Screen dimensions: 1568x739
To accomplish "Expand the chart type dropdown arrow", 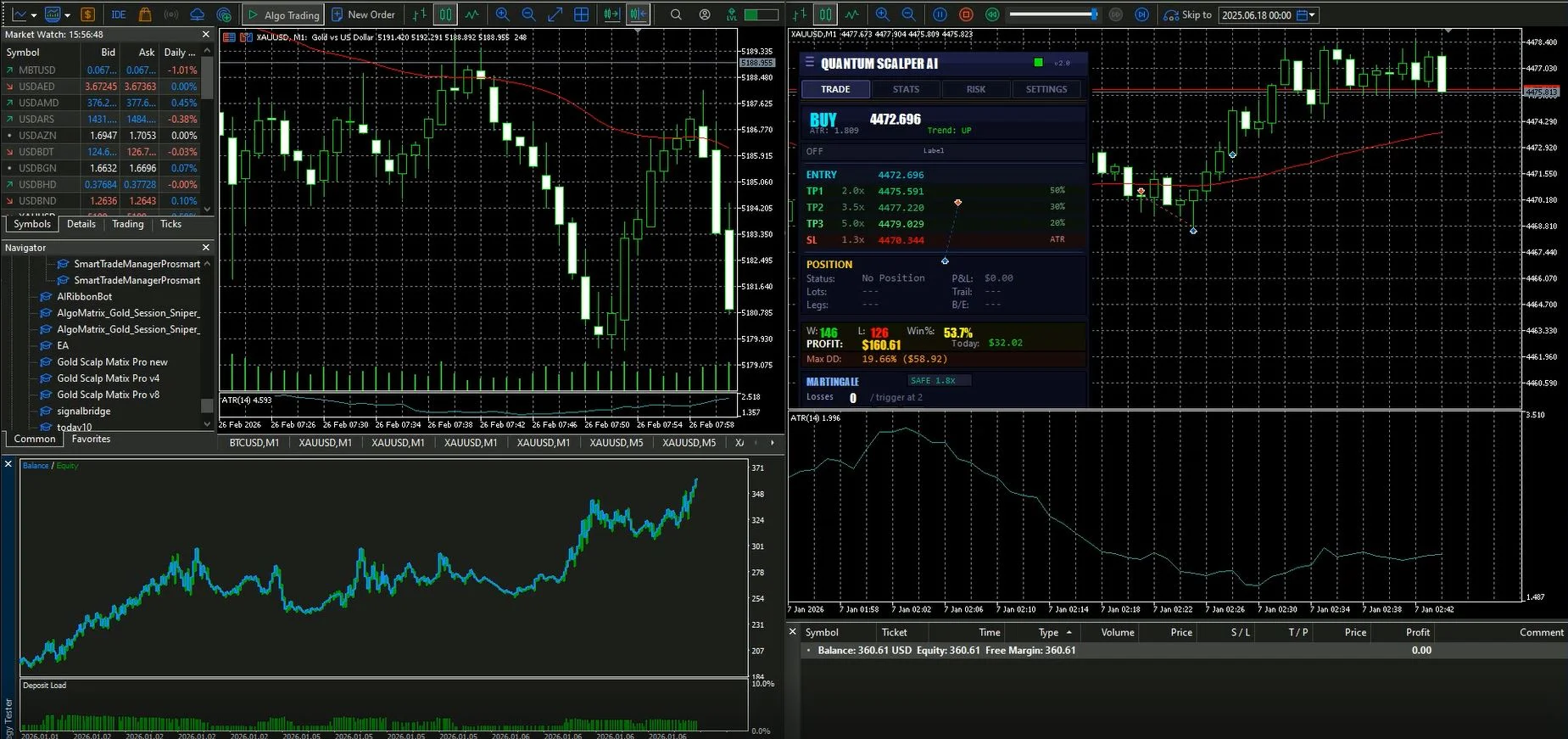I will pos(33,14).
